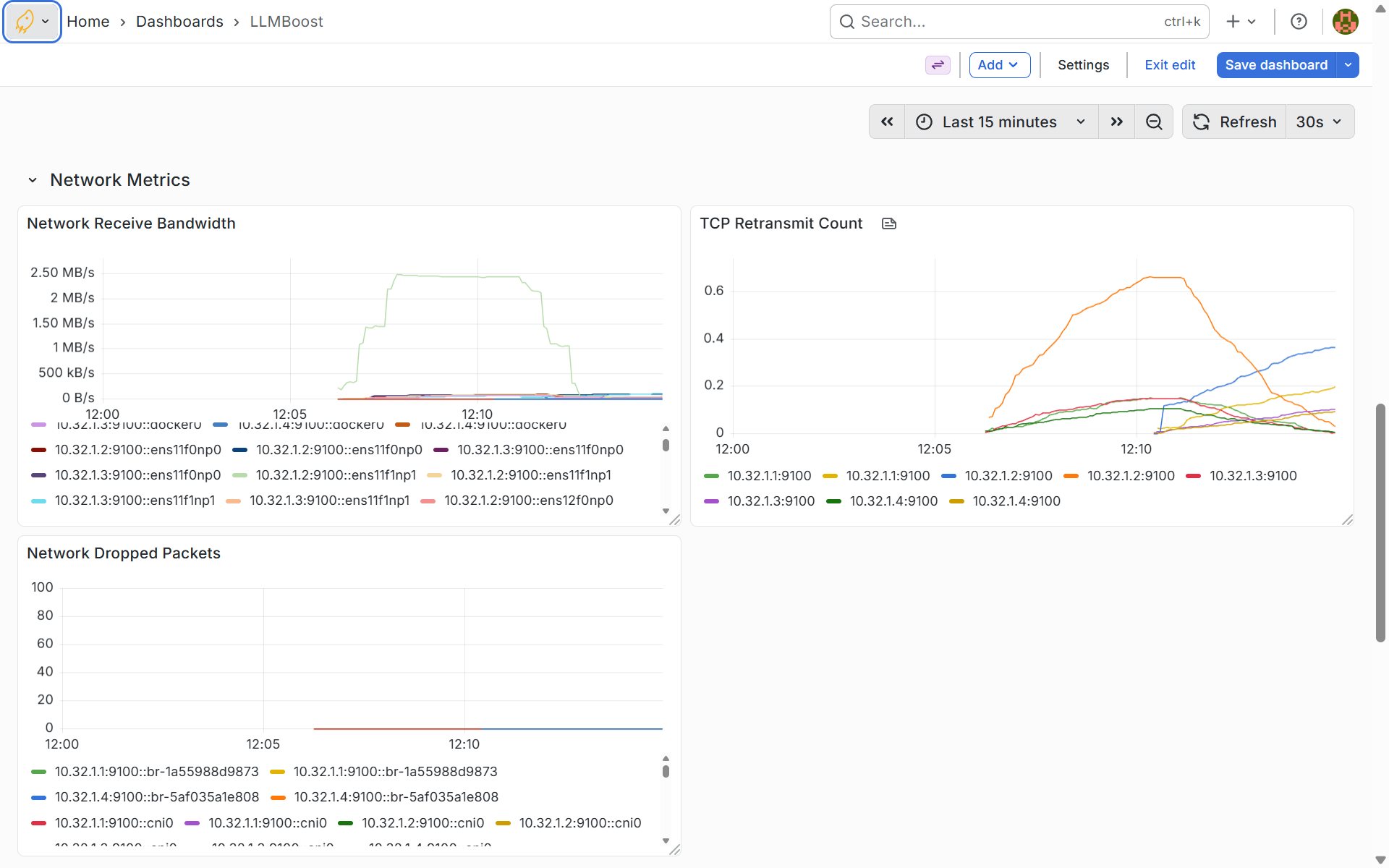Open the help question mark icon
This screenshot has width=1389, height=868.
[1299, 21]
